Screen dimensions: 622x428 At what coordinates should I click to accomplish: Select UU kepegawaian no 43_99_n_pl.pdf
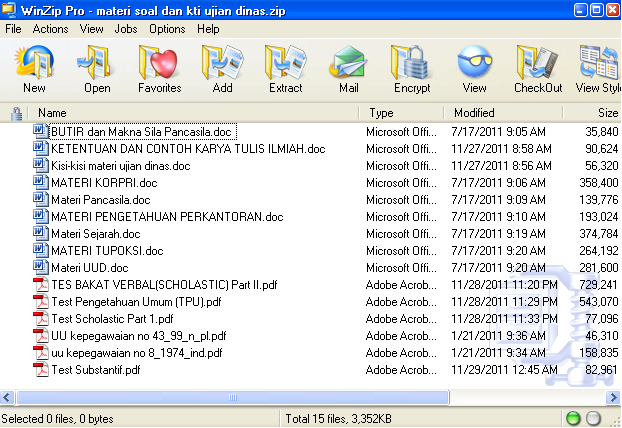[139, 336]
